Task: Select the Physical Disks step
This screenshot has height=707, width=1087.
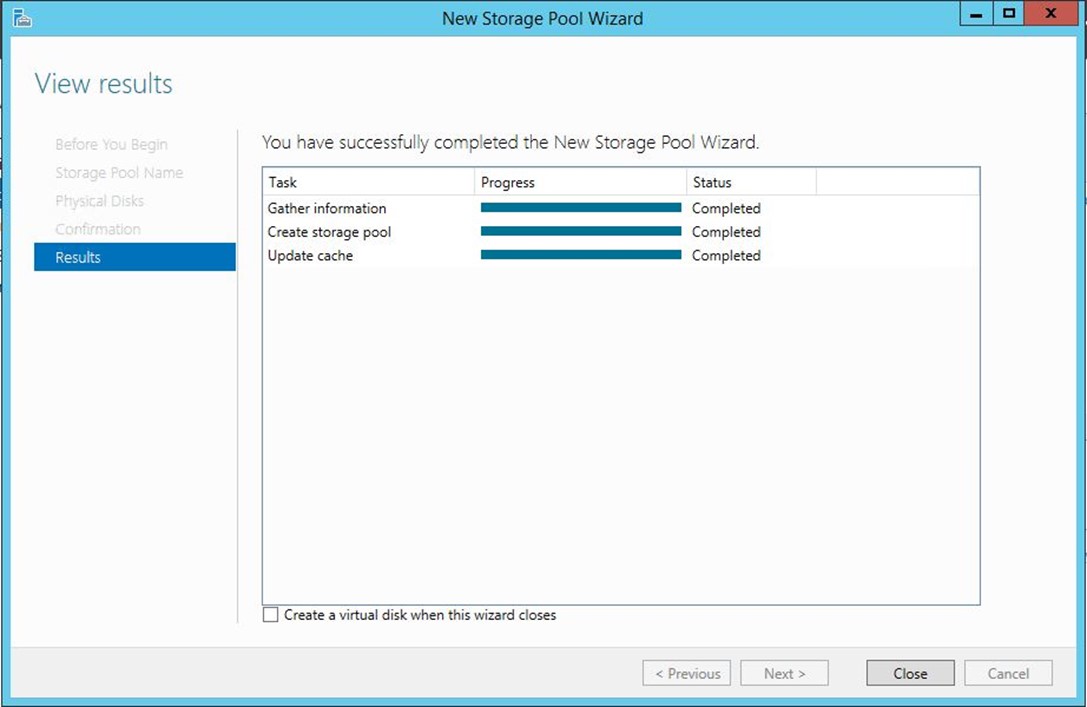Action: tap(99, 201)
